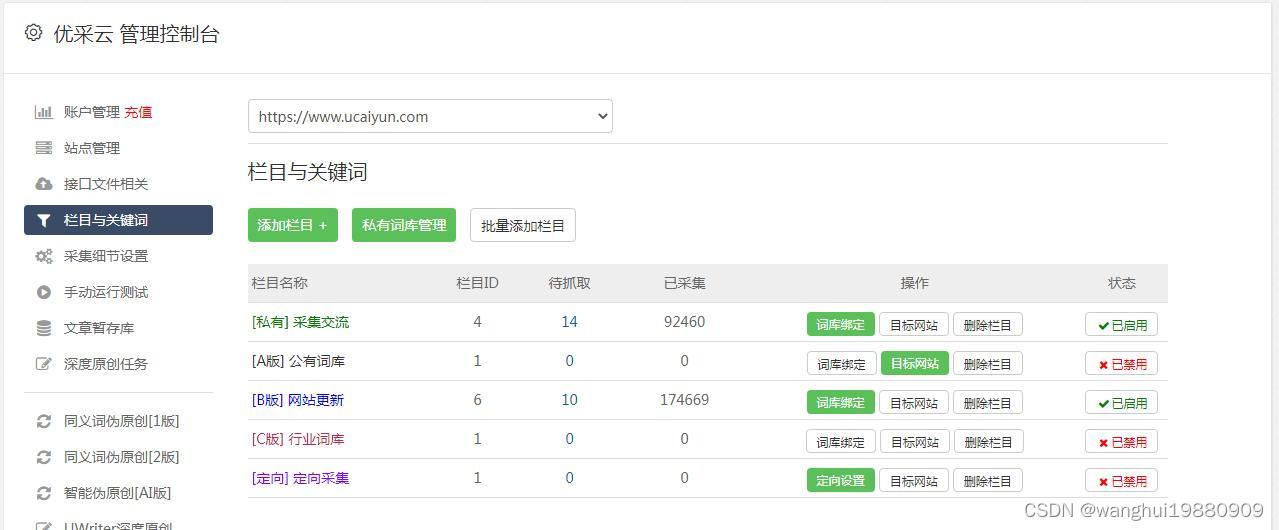Screen dimensions: 1279x530
Task: Click 词库绑定 in the 网站更新 row
Action: point(841,402)
